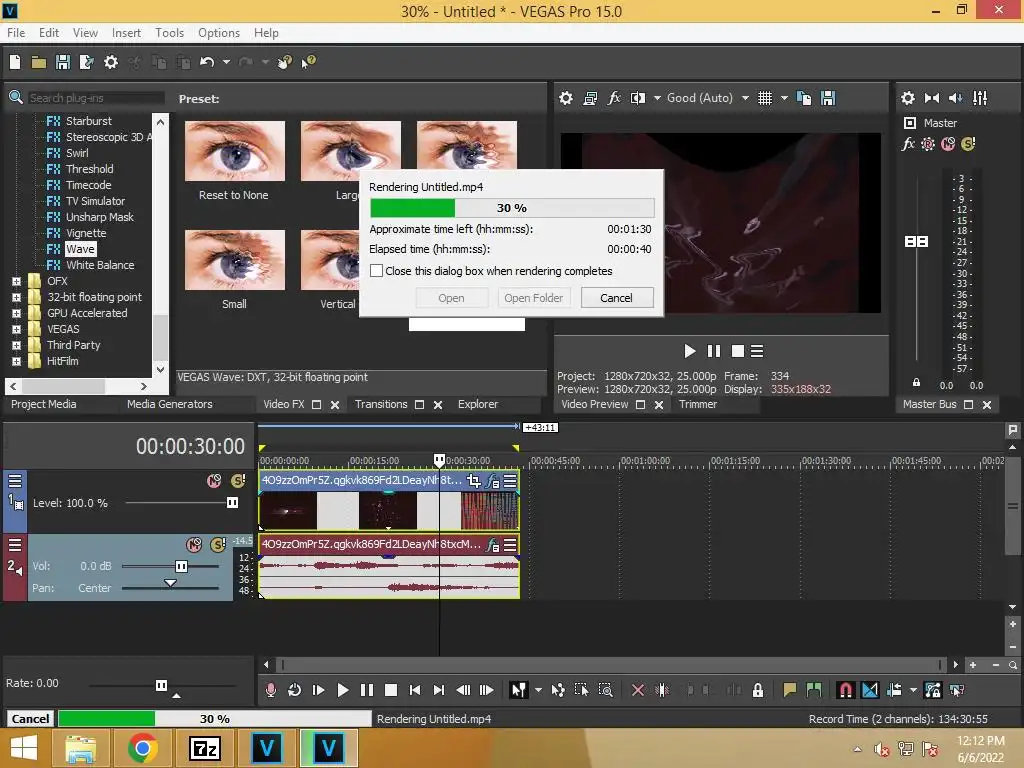
Task: Open the Tools menu
Action: tap(169, 33)
